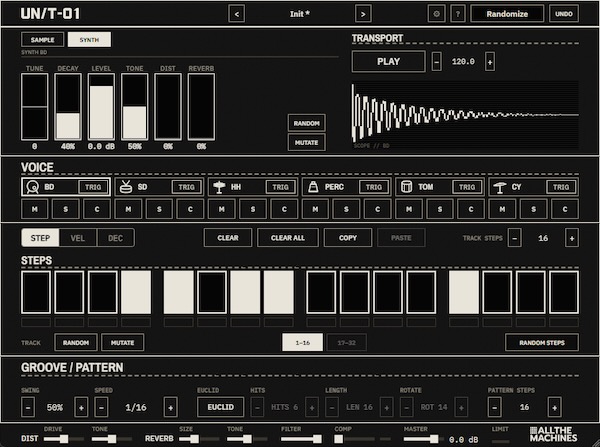The width and height of the screenshot is (600, 447).
Task: Select the STEP edit tab
Action: (40, 238)
